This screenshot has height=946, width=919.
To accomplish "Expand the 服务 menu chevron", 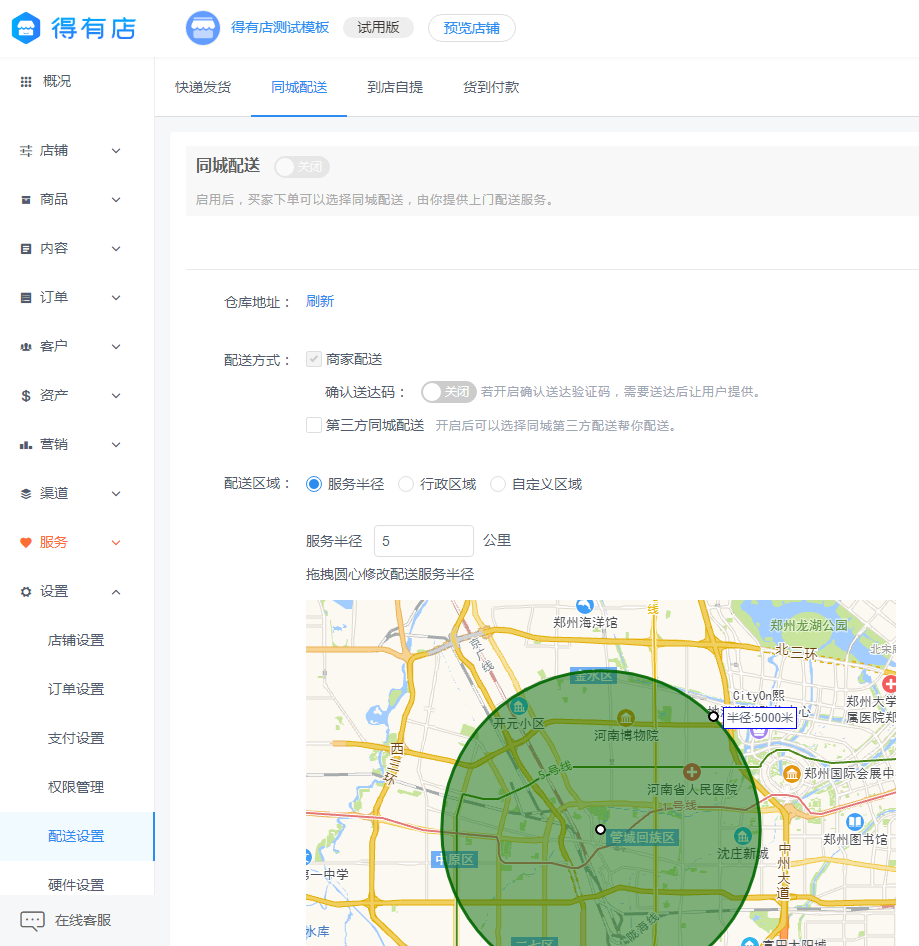I will (116, 542).
